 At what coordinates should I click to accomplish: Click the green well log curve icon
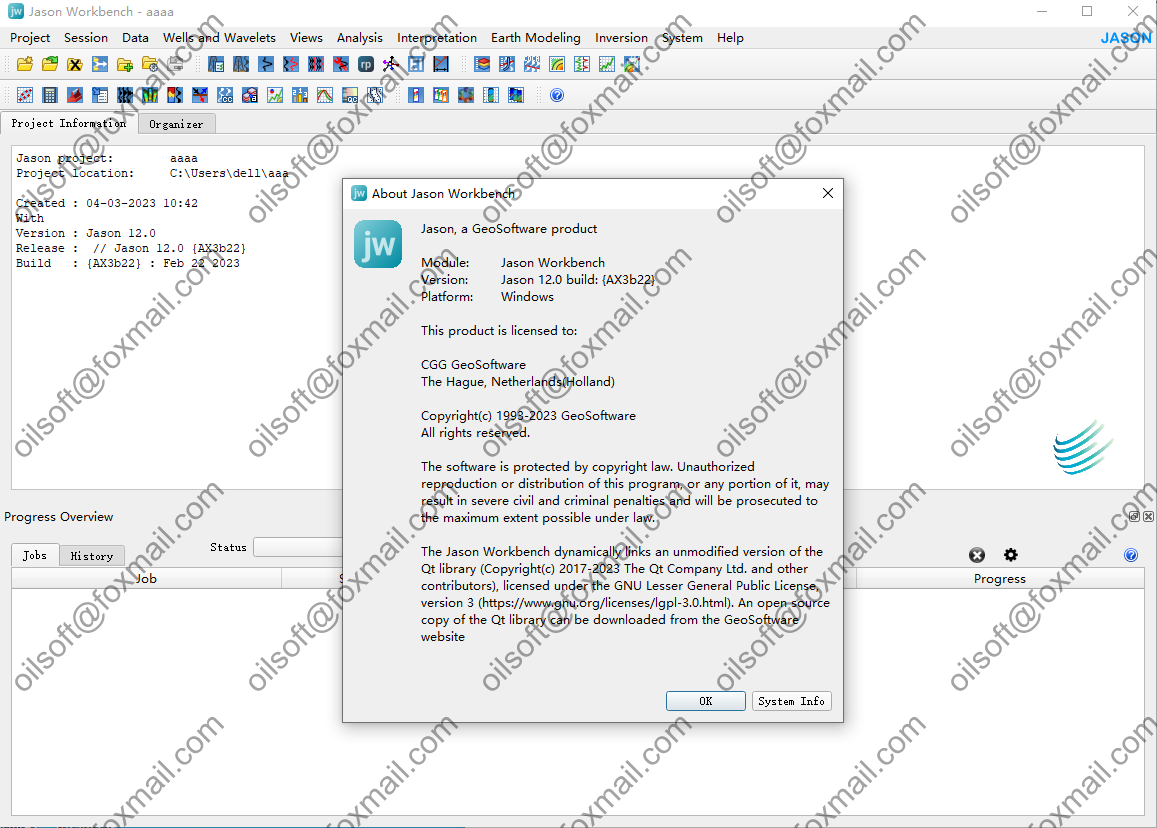(x=581, y=64)
